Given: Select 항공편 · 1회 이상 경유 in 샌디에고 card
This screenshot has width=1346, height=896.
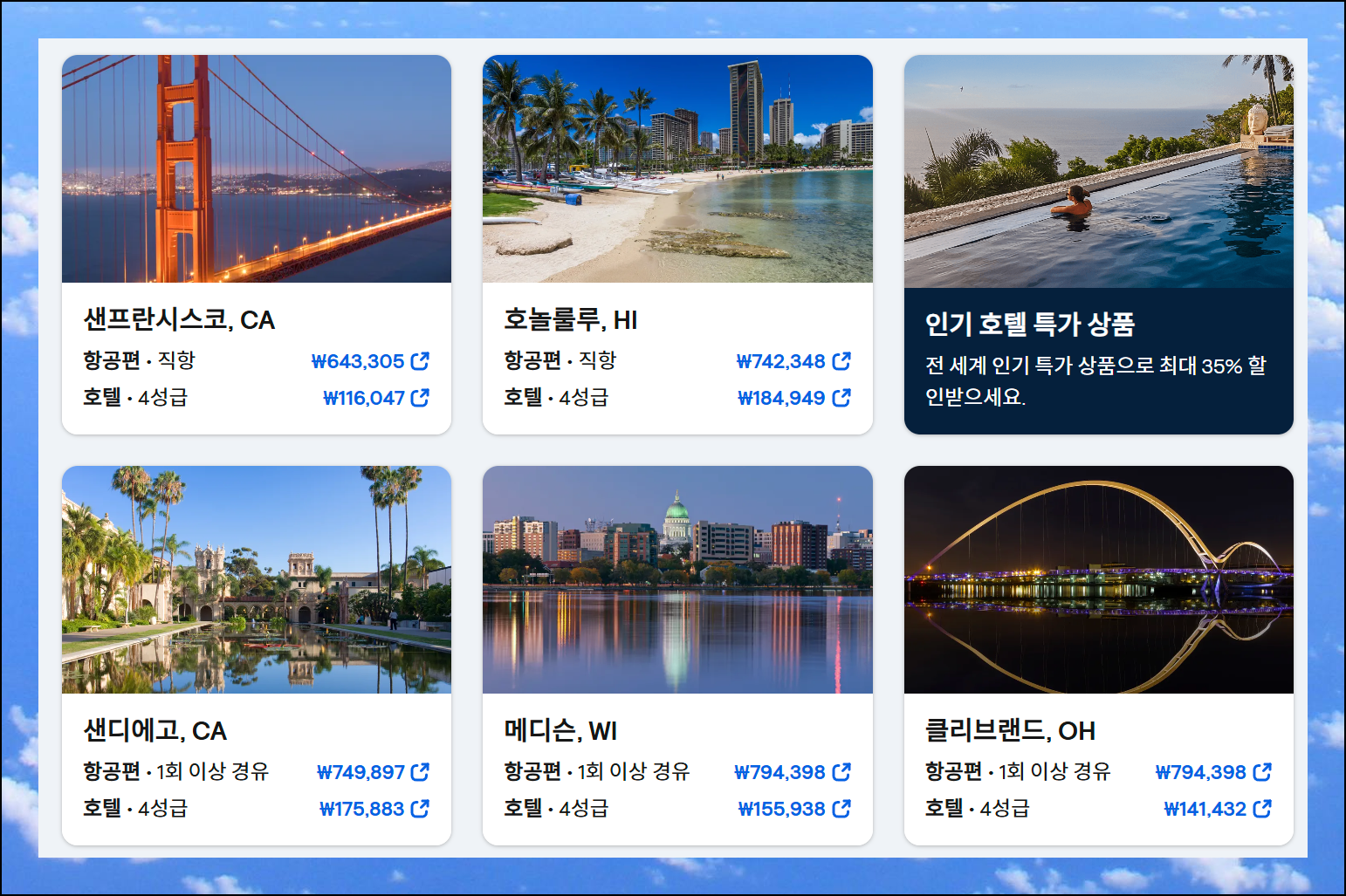Looking at the screenshot, I should (176, 771).
